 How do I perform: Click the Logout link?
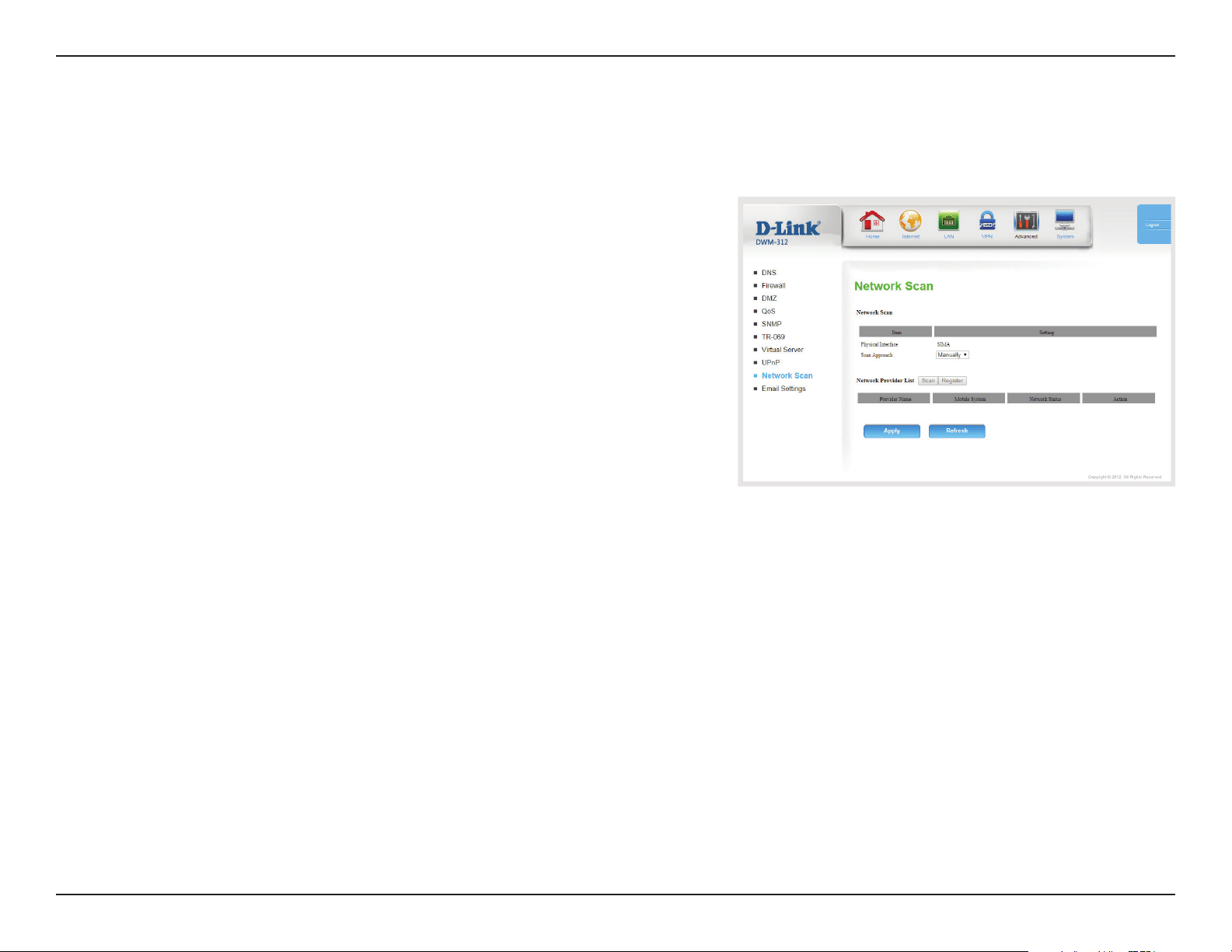click(x=1152, y=225)
